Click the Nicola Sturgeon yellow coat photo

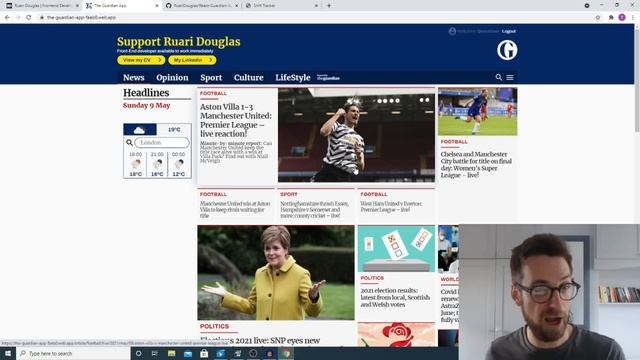276,273
